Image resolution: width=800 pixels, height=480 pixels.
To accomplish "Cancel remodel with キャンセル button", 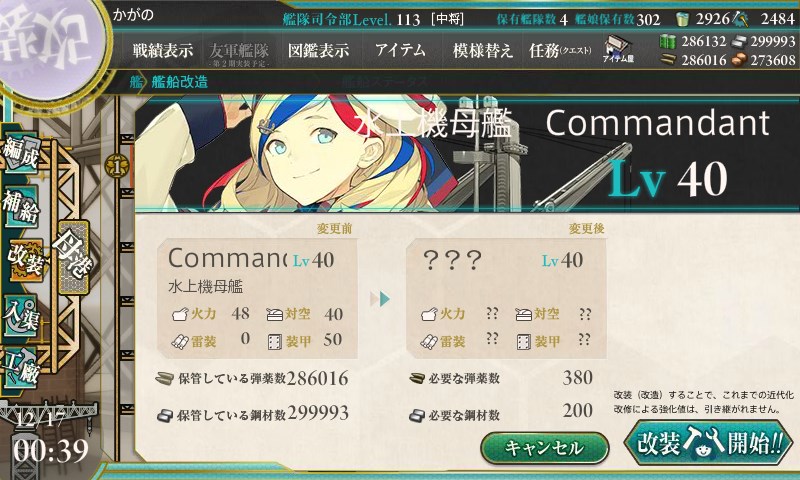I will tap(544, 448).
